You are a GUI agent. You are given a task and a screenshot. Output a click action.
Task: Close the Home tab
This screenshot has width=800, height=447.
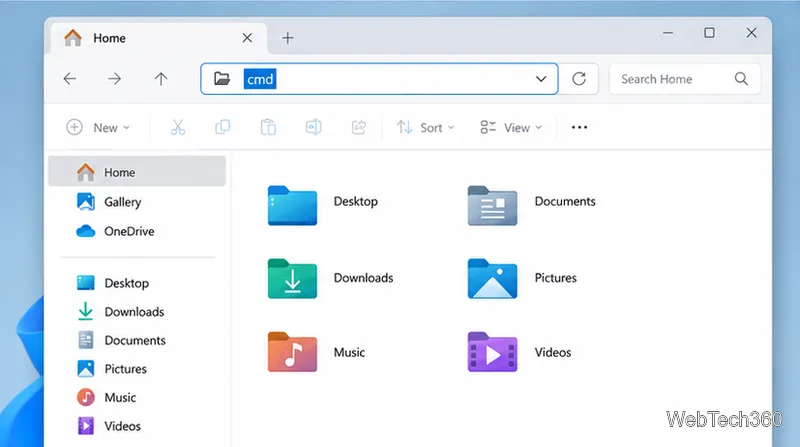coord(247,38)
